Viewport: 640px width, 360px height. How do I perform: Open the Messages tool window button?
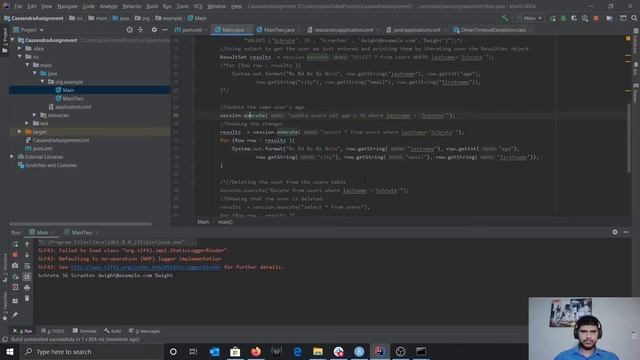pyautogui.click(x=144, y=331)
